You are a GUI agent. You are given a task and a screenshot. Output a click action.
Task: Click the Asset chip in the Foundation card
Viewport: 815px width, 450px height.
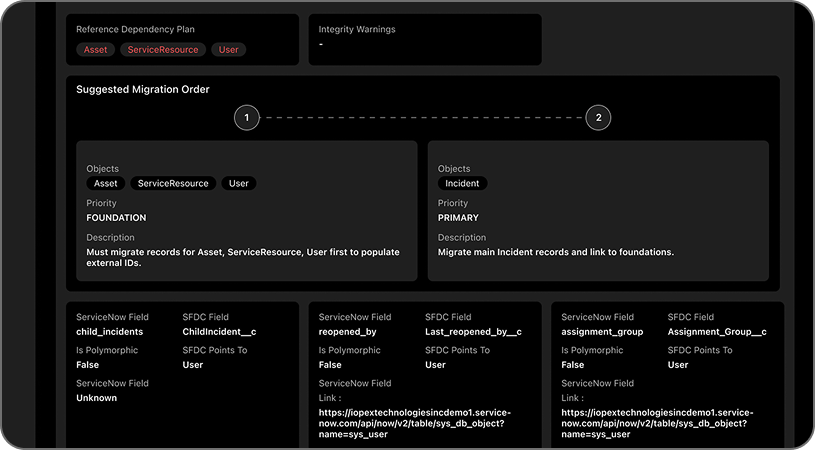105,183
